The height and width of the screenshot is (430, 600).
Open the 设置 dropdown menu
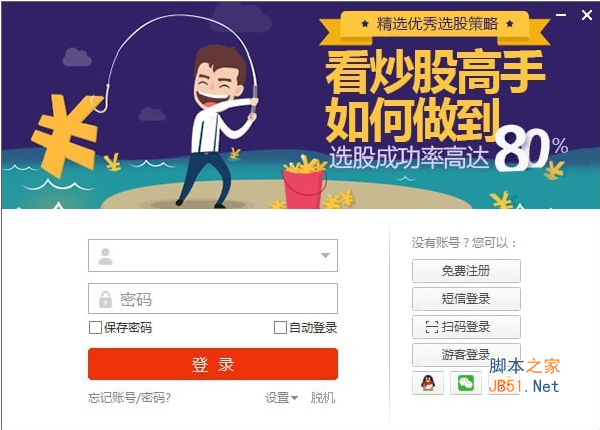(x=281, y=398)
